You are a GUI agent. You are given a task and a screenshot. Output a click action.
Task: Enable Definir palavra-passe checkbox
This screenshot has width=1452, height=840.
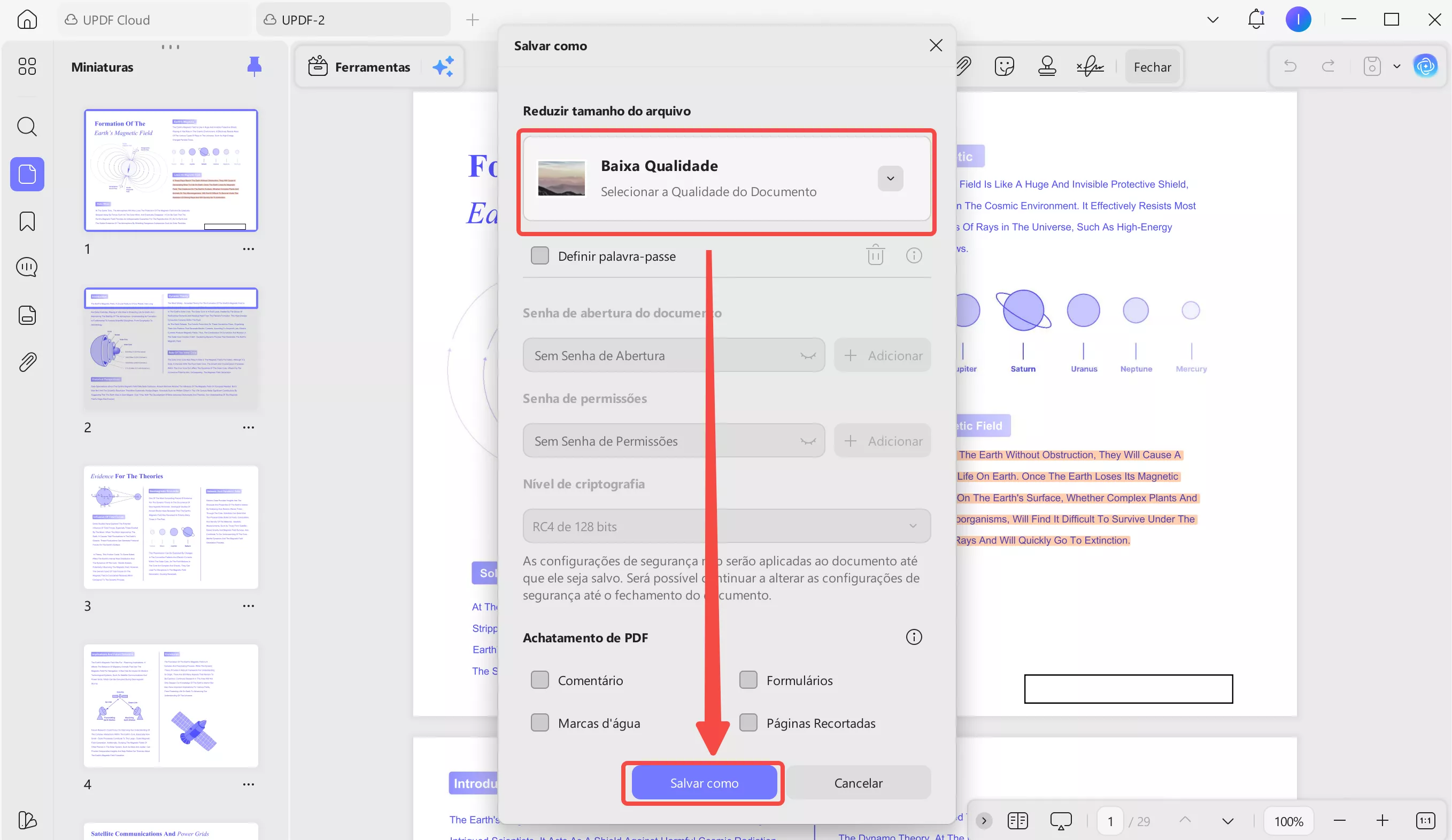pos(540,255)
